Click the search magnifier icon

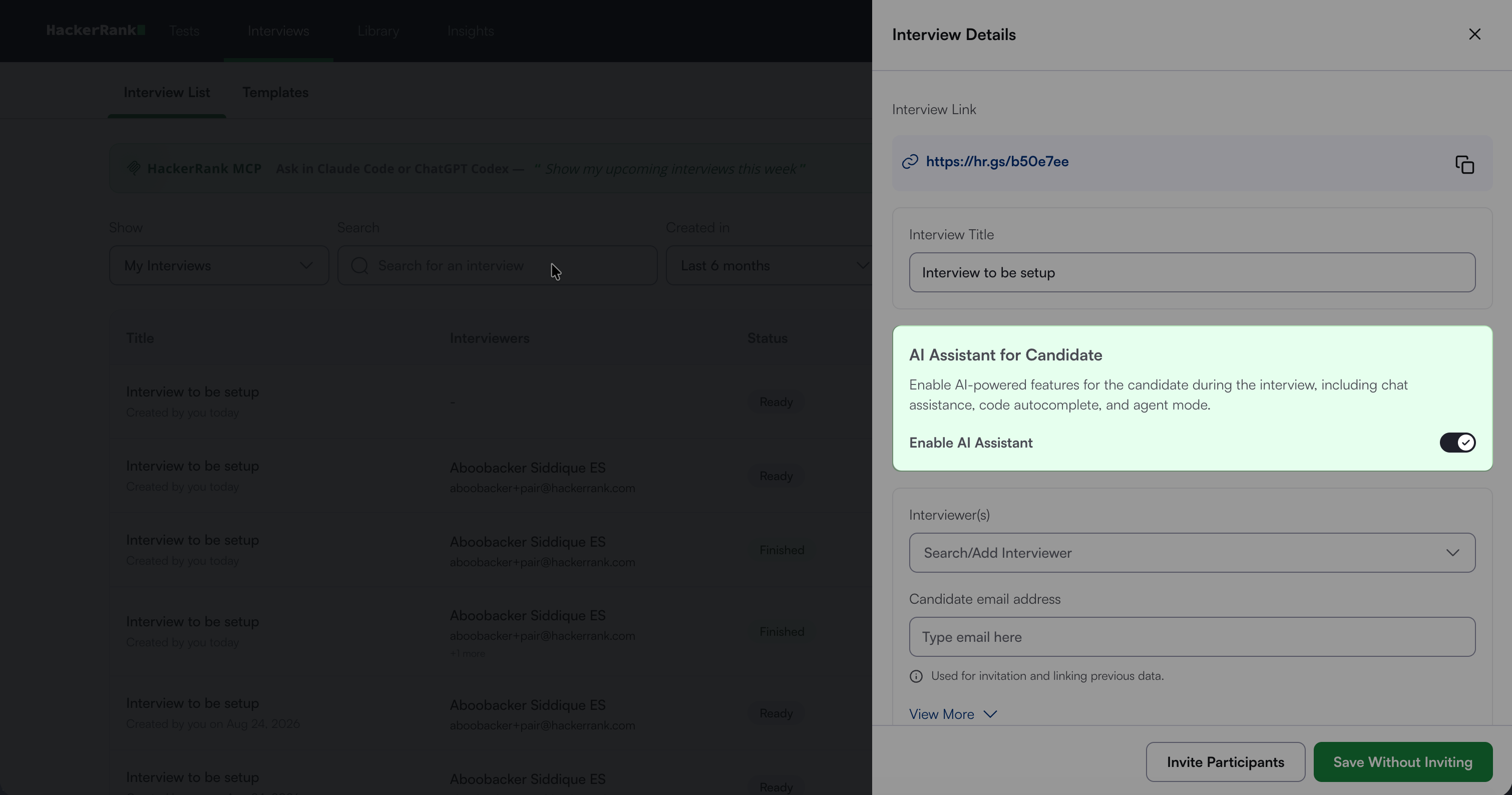[359, 266]
